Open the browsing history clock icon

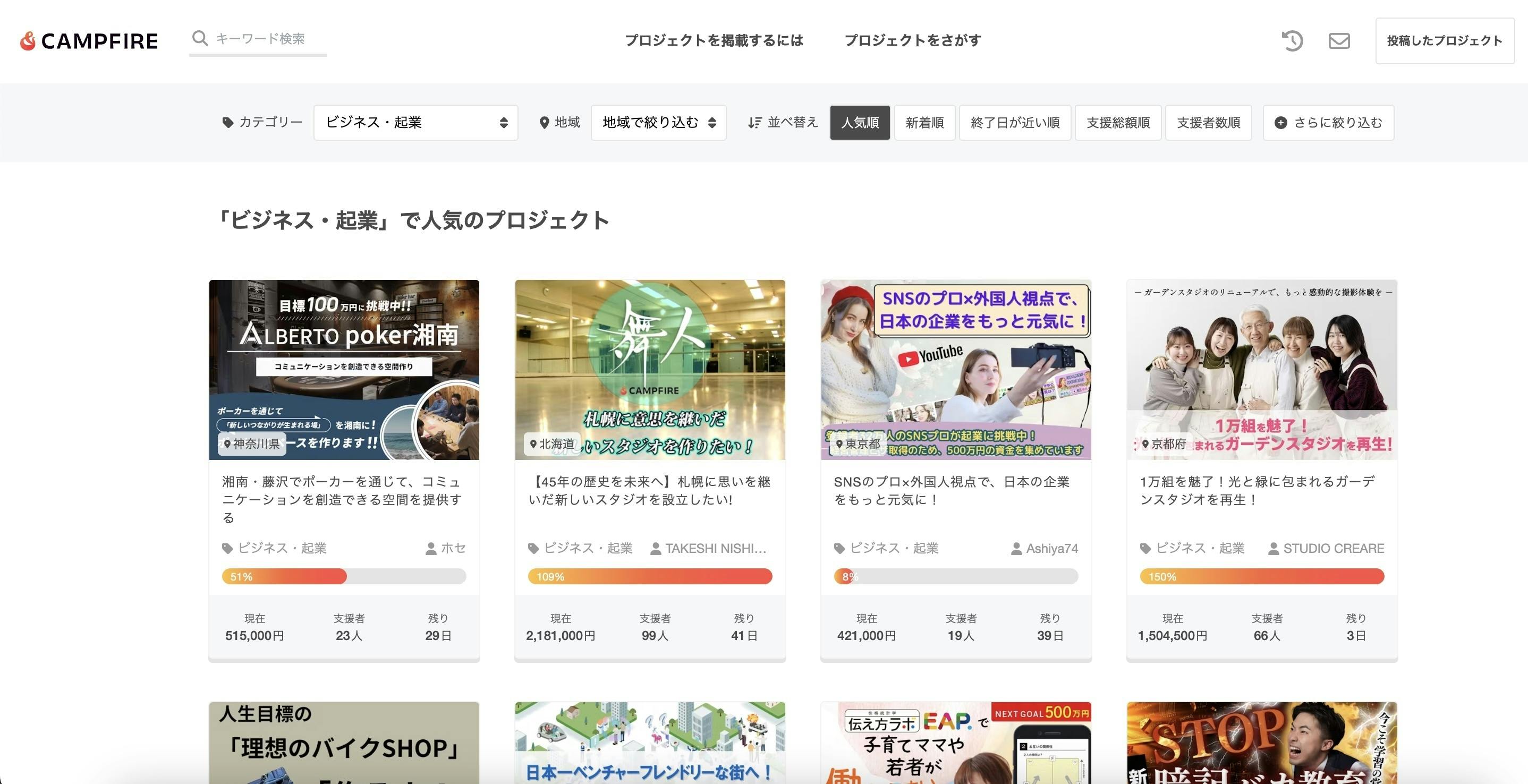pyautogui.click(x=1292, y=40)
